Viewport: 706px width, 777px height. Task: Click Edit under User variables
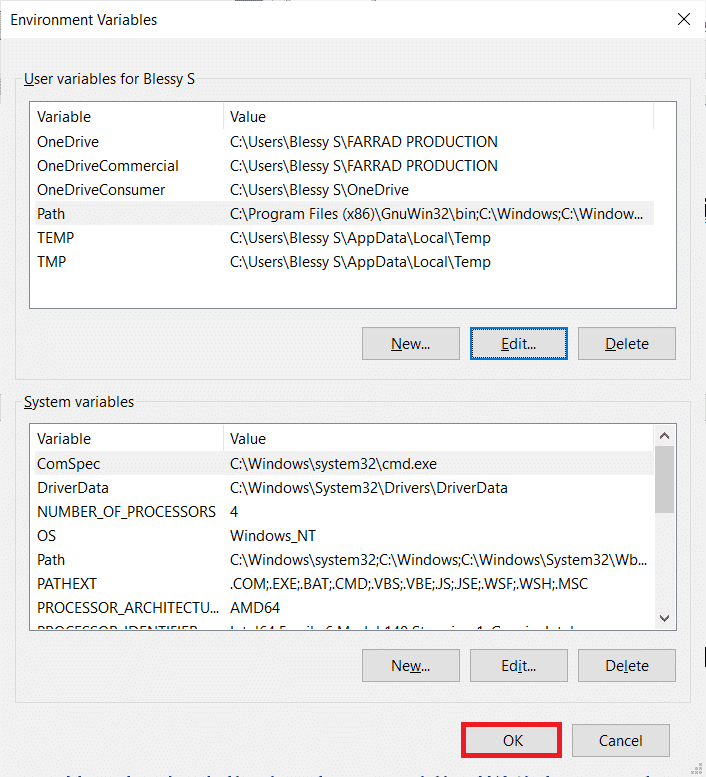(519, 343)
